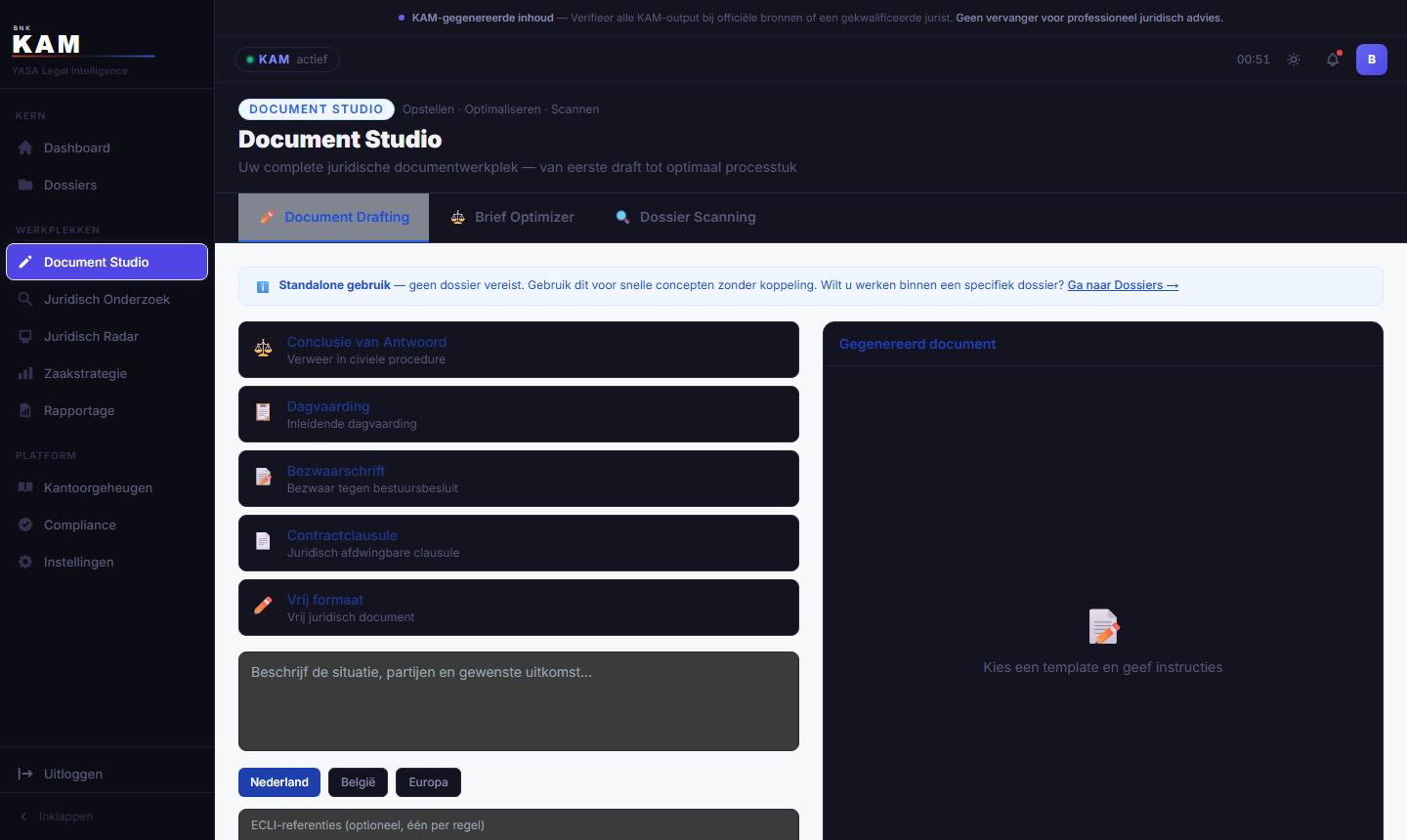Open the notifications bell
This screenshot has height=840, width=1407.
1333,60
